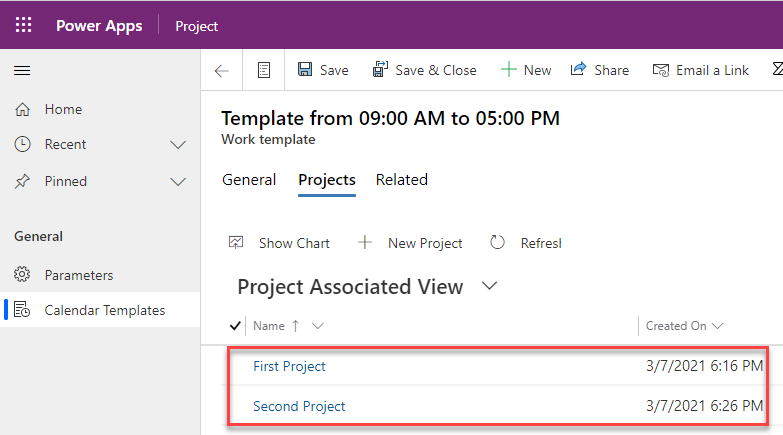The height and width of the screenshot is (435, 783).
Task: Toggle the select-all checkmark in grid header
Action: 235,325
